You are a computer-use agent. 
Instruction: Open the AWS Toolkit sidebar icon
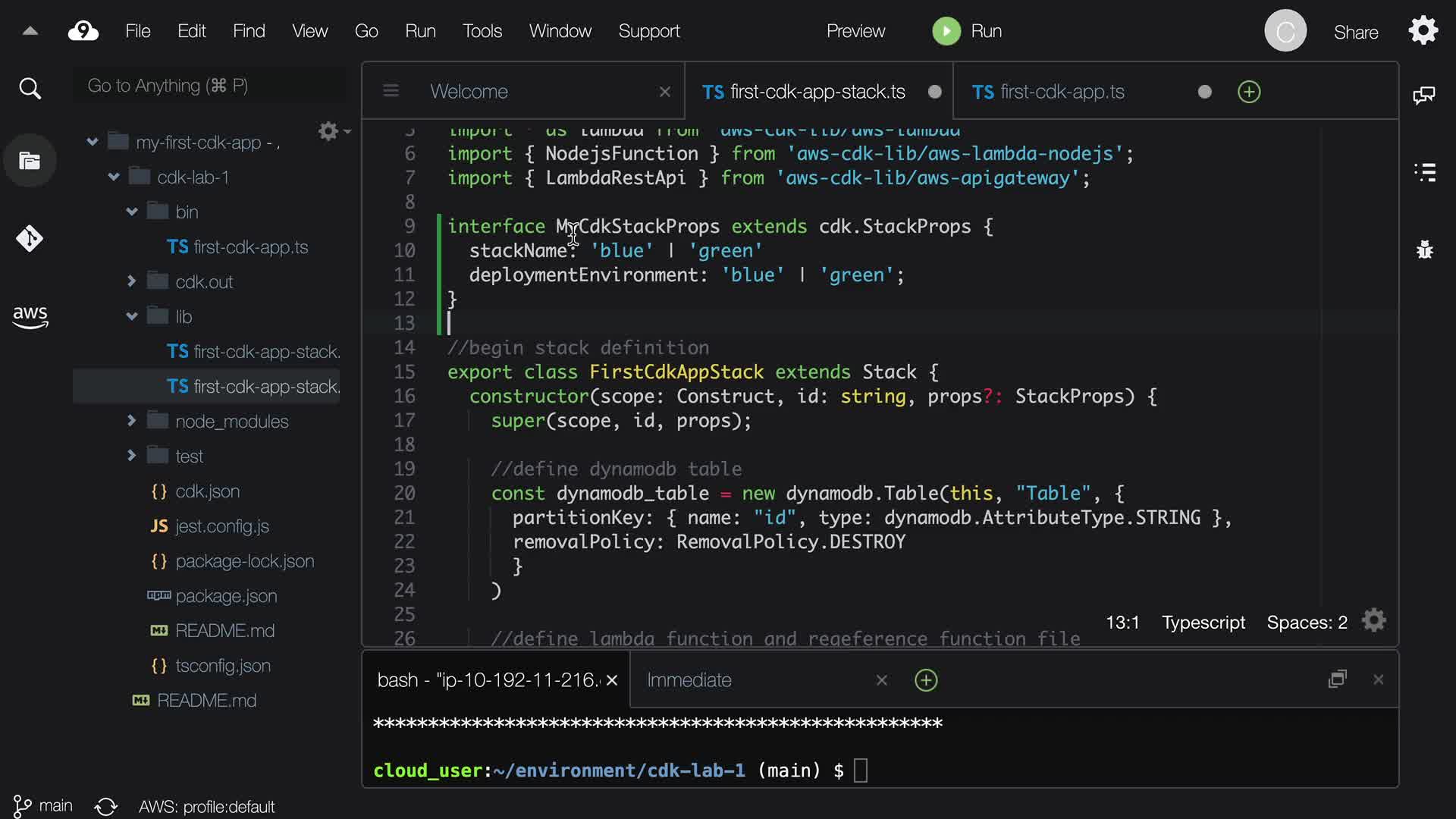(x=30, y=316)
